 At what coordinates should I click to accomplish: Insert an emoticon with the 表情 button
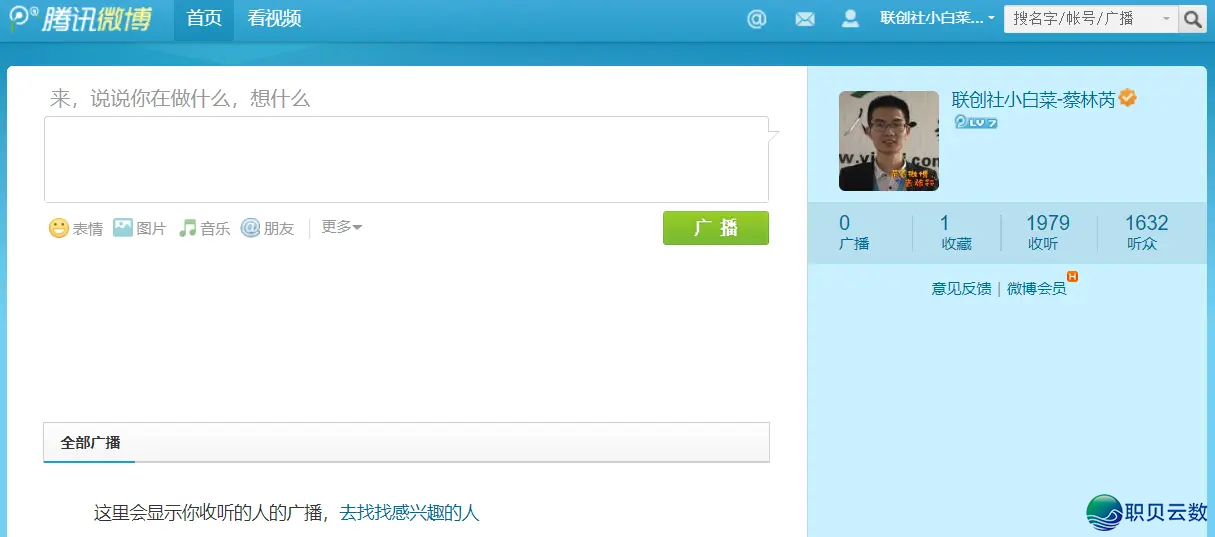point(76,228)
